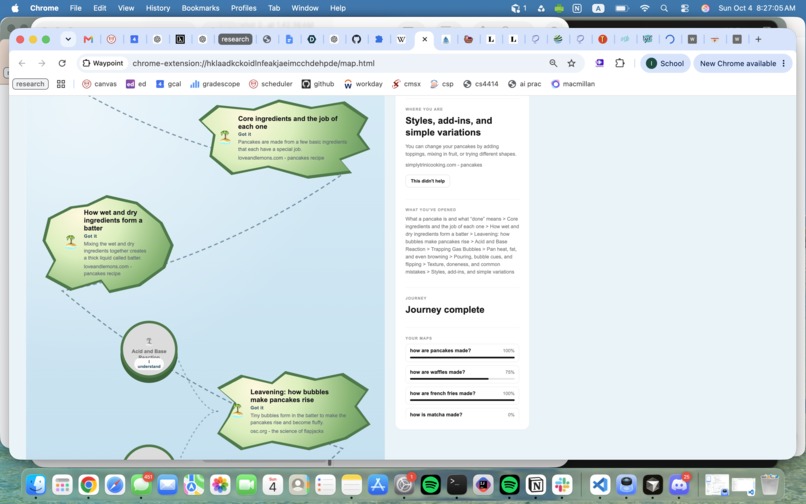Launch Terminal from the Dock
Viewport: 806px width, 504px height.
click(456, 484)
